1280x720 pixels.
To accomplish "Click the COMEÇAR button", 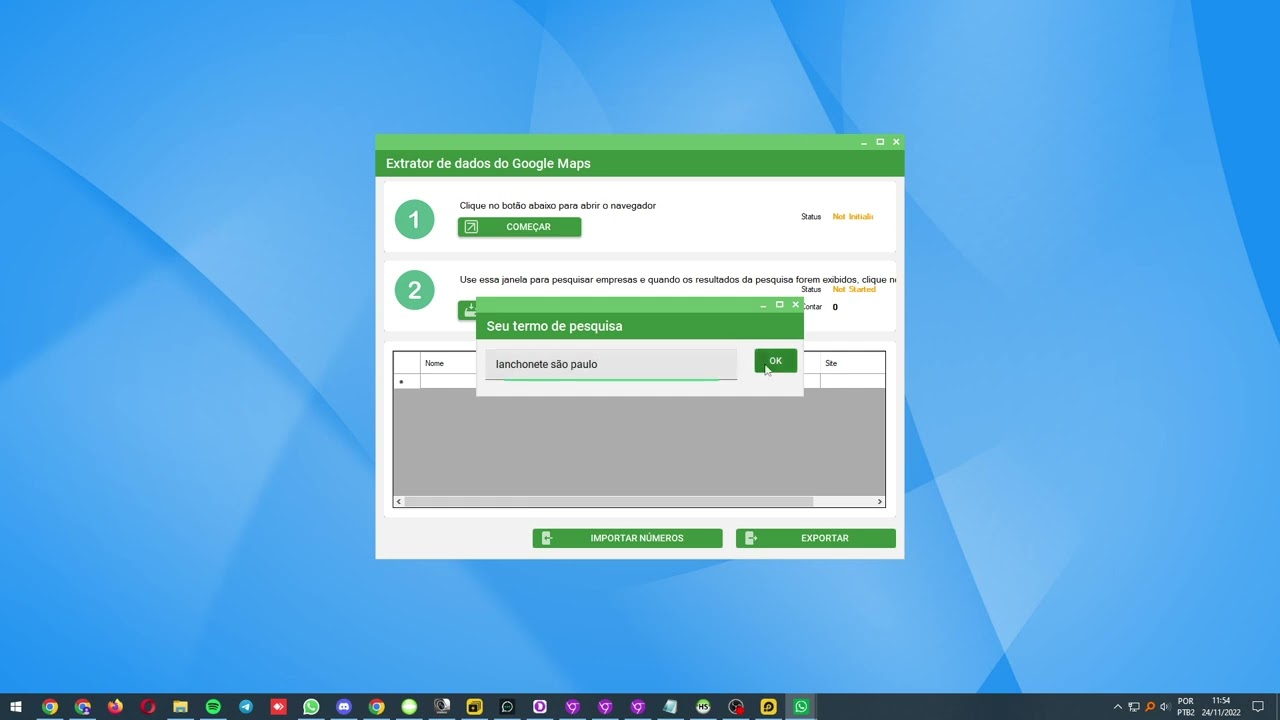I will pos(519,227).
